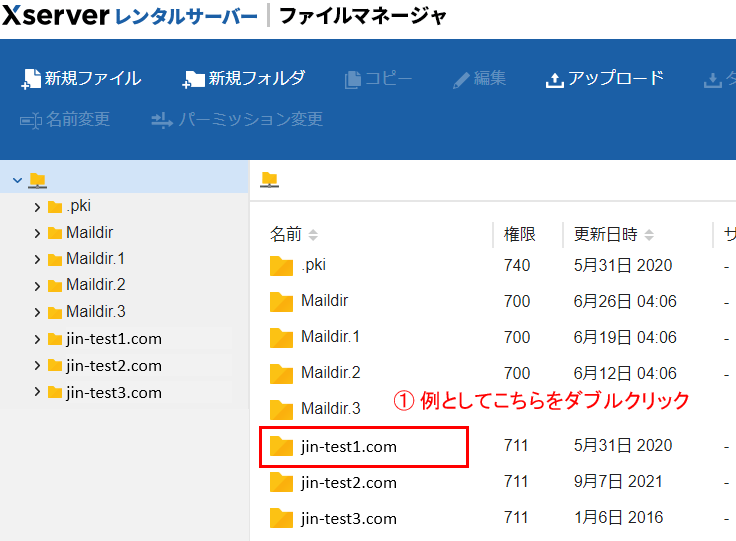Viewport: 736px width, 541px height.
Task: Collapse the root folder tree node
Action: (x=17, y=180)
